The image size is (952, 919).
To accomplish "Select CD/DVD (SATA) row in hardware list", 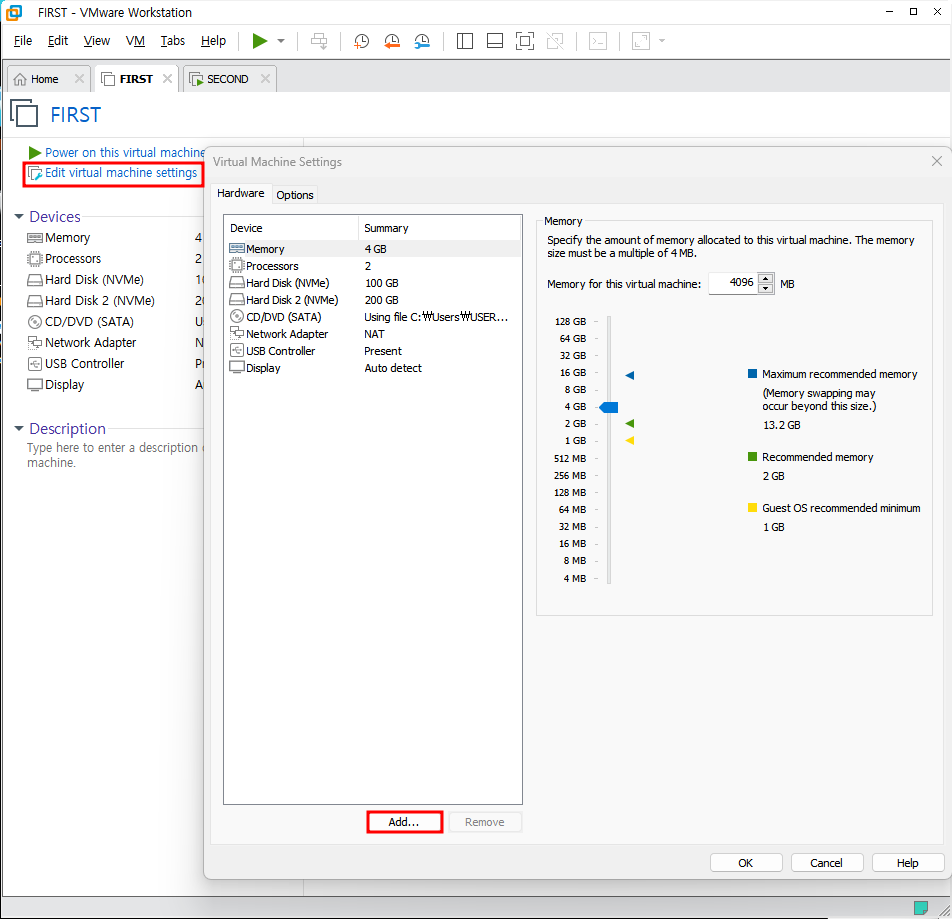I will [x=373, y=317].
